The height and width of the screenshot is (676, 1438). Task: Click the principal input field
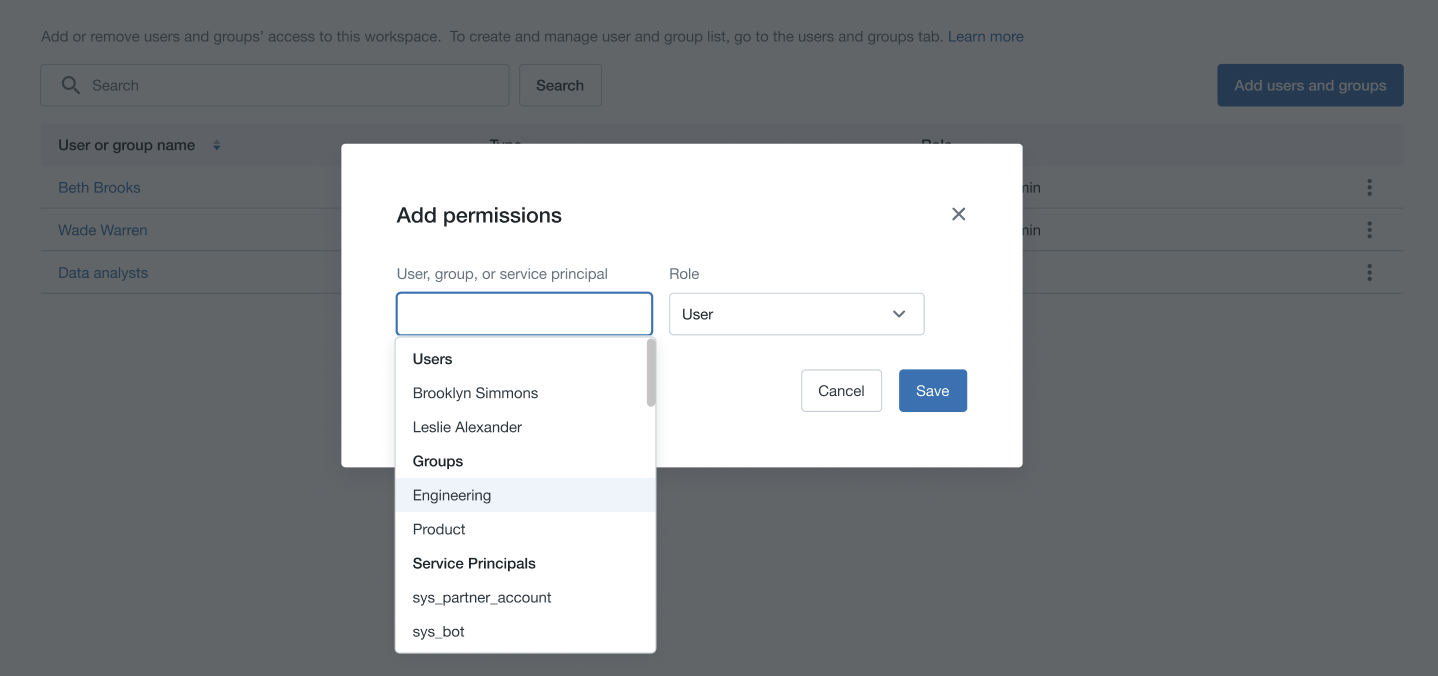coord(524,313)
